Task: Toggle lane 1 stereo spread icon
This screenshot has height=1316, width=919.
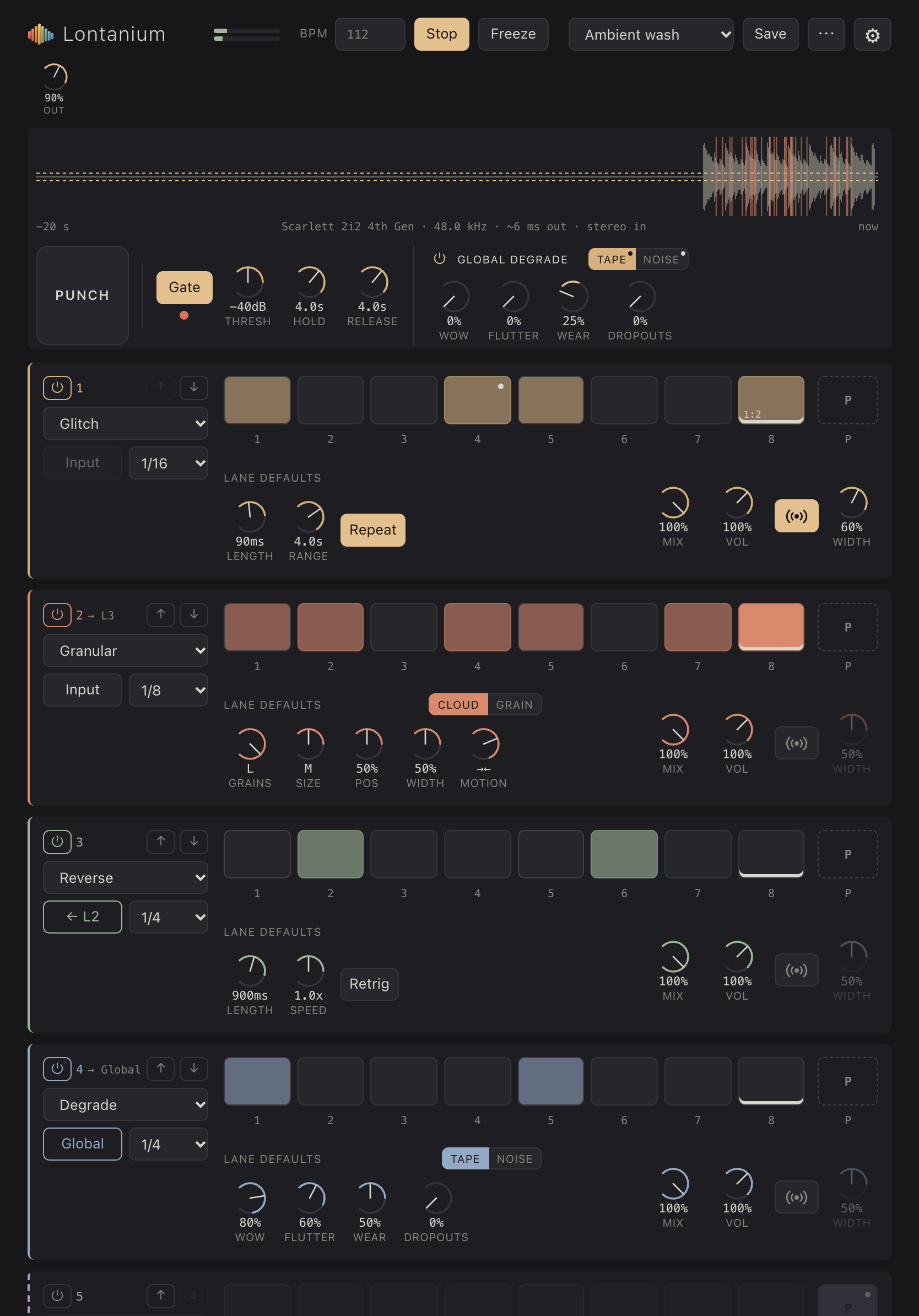Action: pyautogui.click(x=796, y=516)
